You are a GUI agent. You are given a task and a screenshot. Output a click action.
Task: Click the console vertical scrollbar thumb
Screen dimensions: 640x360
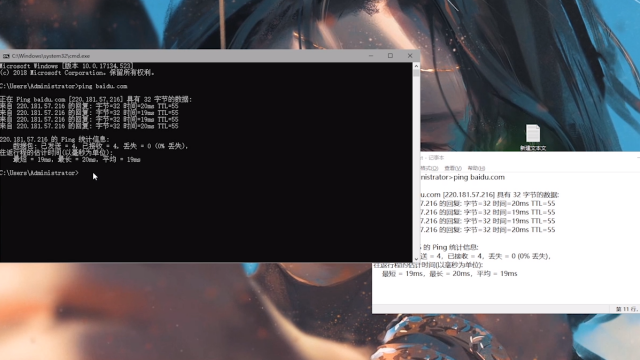pyautogui.click(x=416, y=73)
